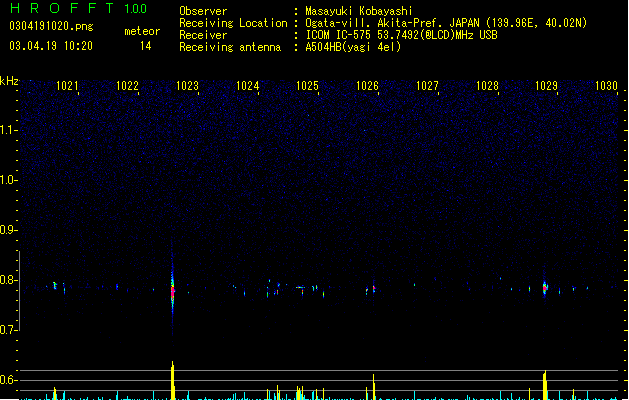Click the 1030 time axis label
Image resolution: width=629 pixels, height=400 pixels.
pos(606,86)
